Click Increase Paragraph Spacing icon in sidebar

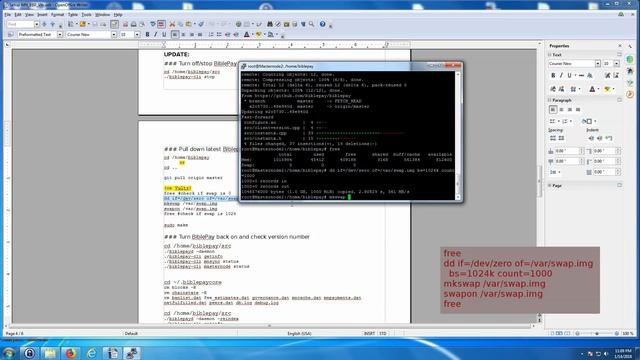pos(553,138)
